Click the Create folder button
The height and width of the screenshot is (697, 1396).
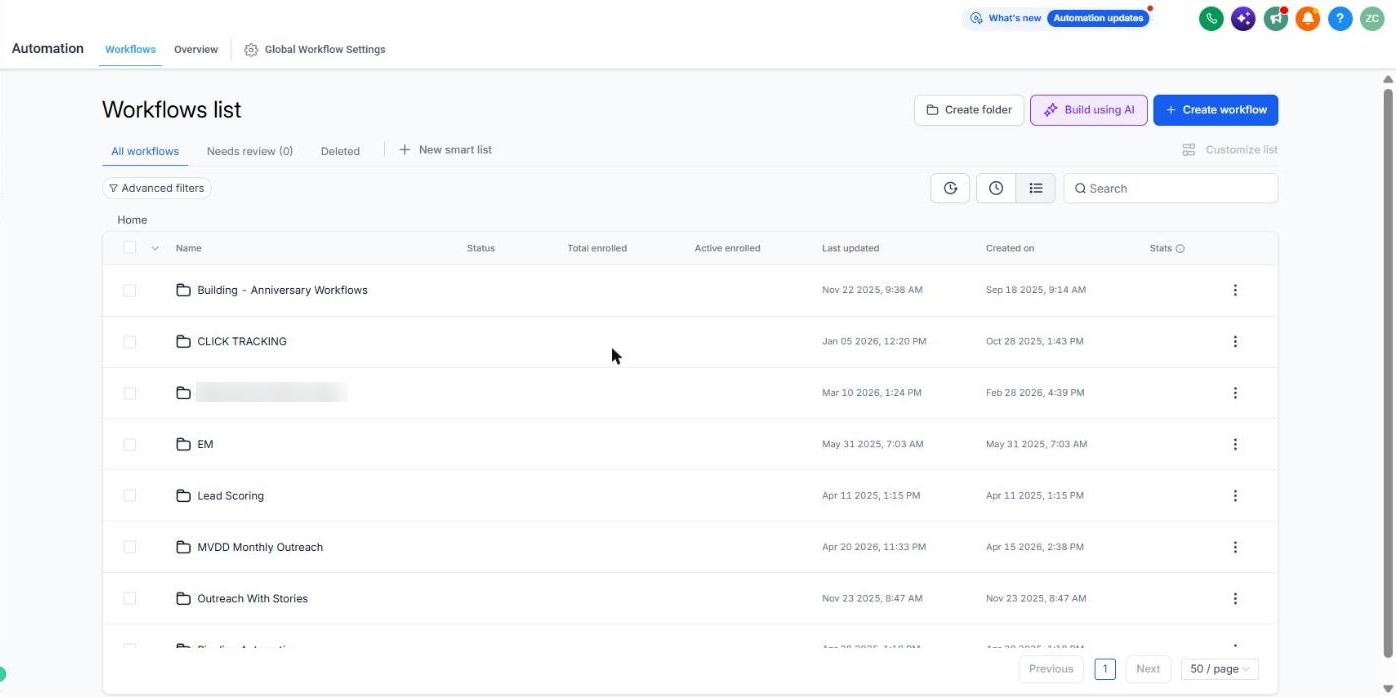(969, 110)
